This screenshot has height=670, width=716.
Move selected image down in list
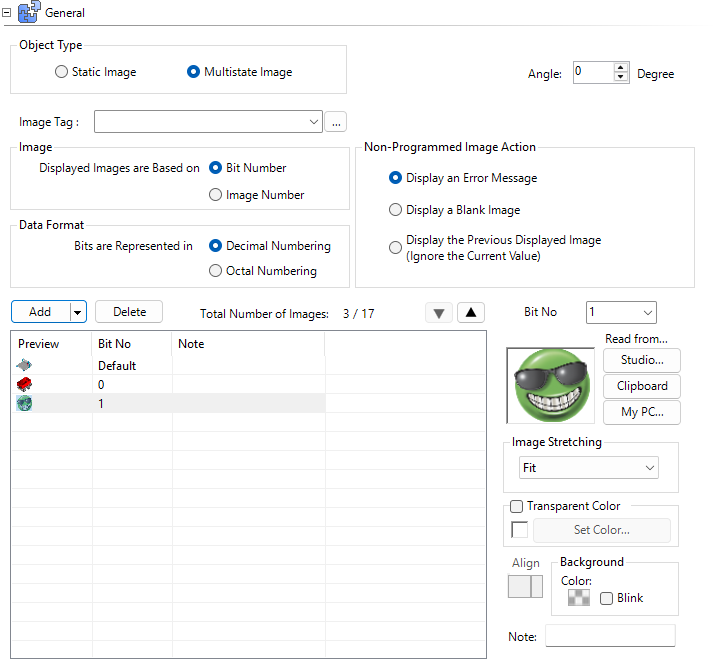pyautogui.click(x=439, y=313)
